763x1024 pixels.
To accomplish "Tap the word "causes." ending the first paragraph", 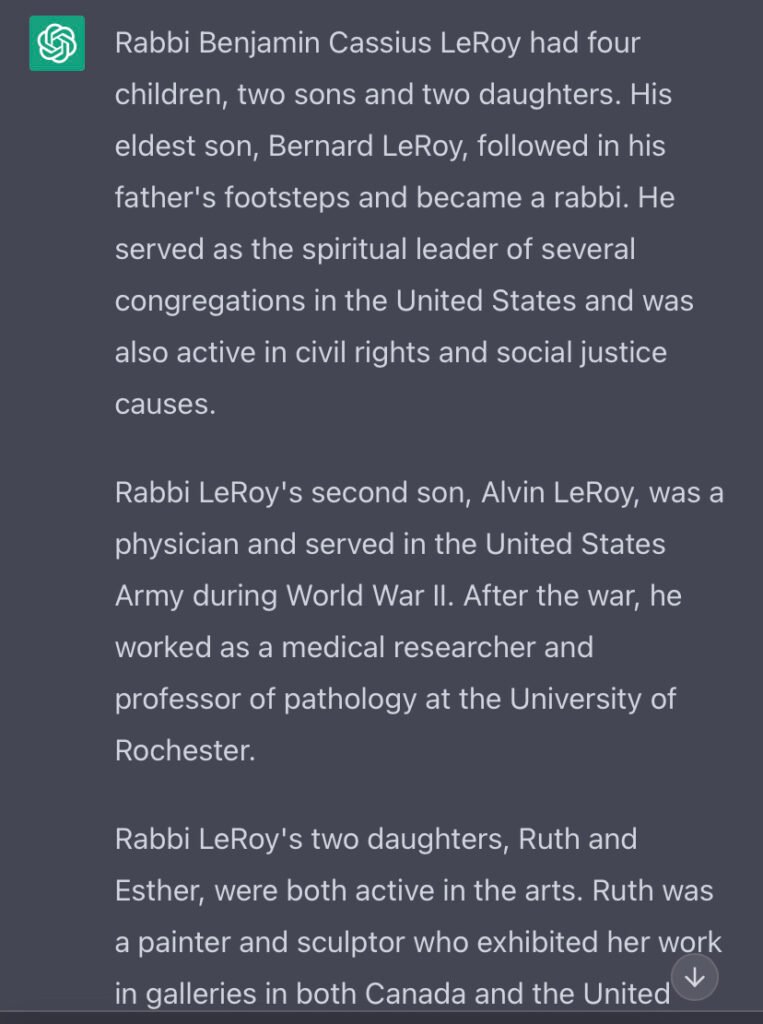I will tap(165, 405).
